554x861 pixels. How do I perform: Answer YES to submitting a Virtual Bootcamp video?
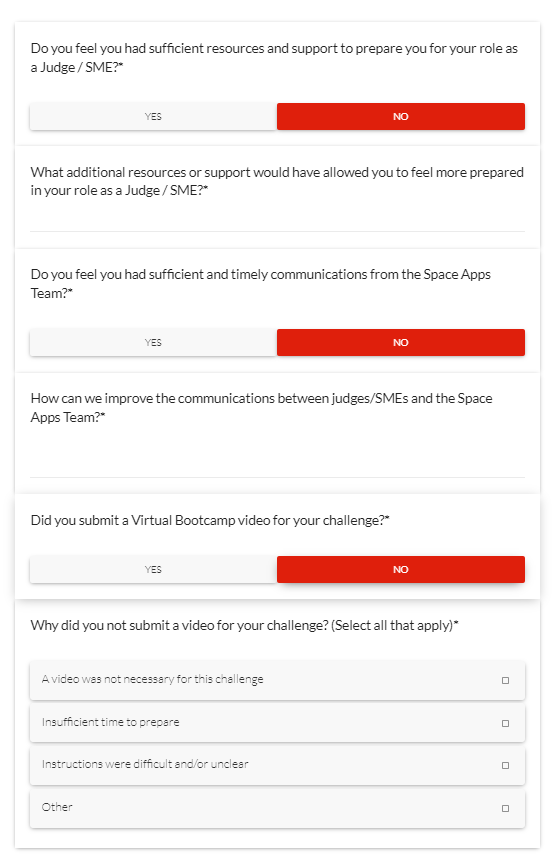[x=153, y=569]
